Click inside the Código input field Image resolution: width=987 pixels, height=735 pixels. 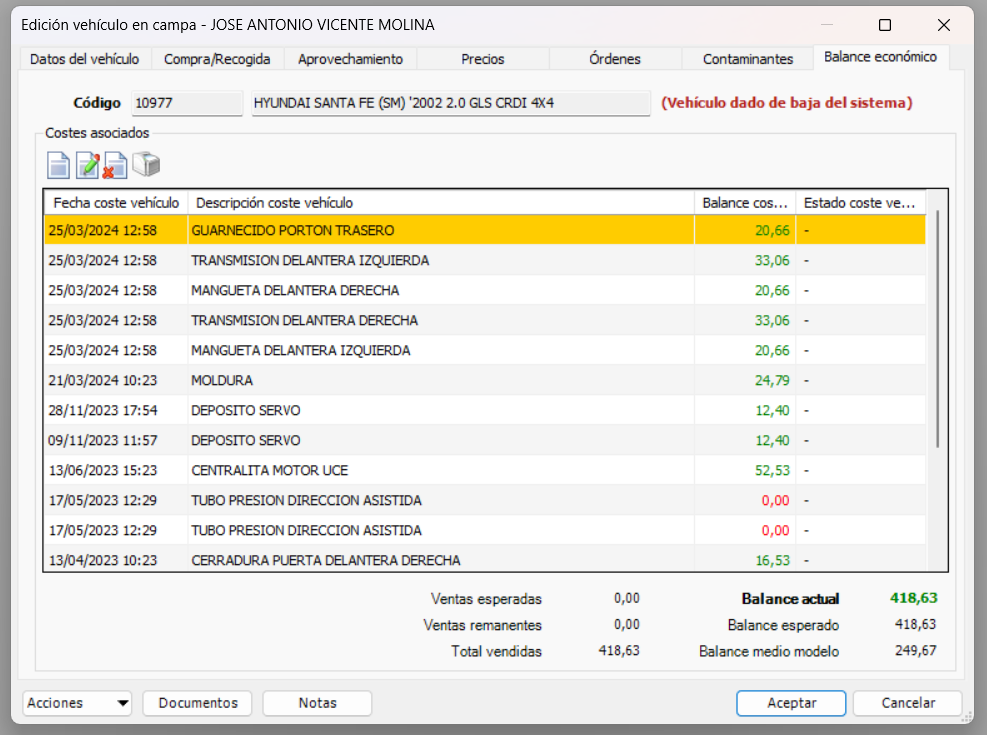point(186,103)
